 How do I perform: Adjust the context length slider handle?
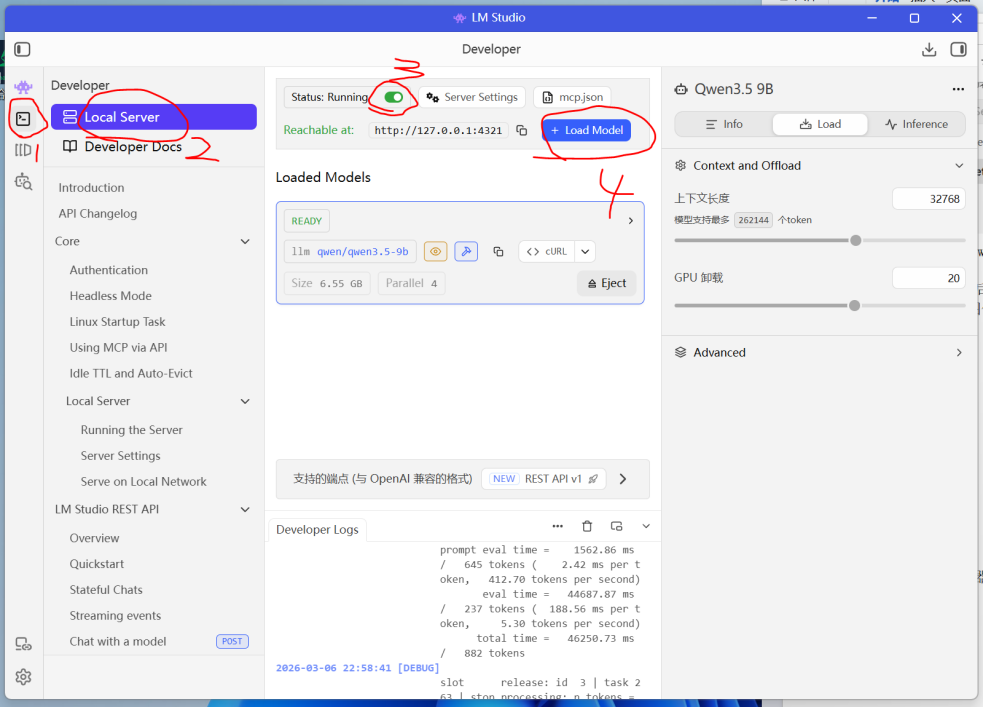click(x=856, y=240)
